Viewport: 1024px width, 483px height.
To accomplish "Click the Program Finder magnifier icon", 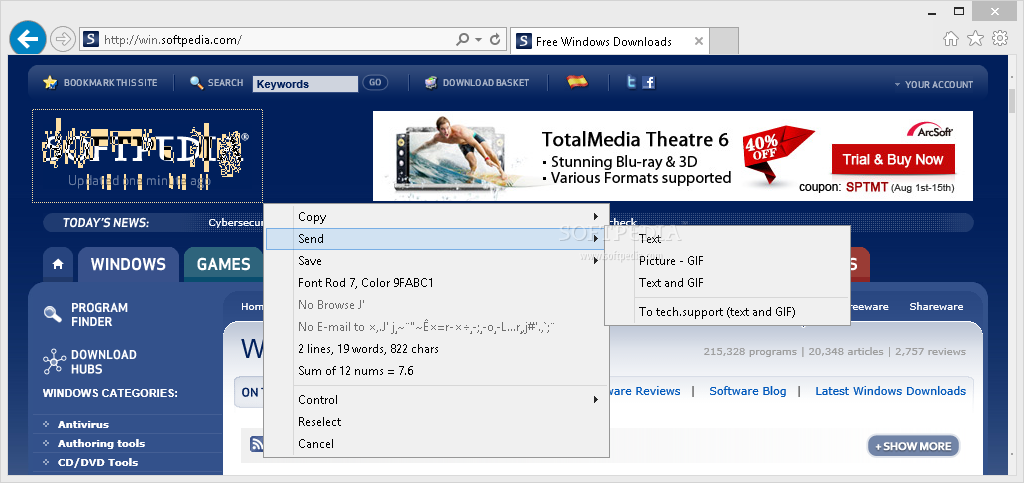I will [x=52, y=314].
